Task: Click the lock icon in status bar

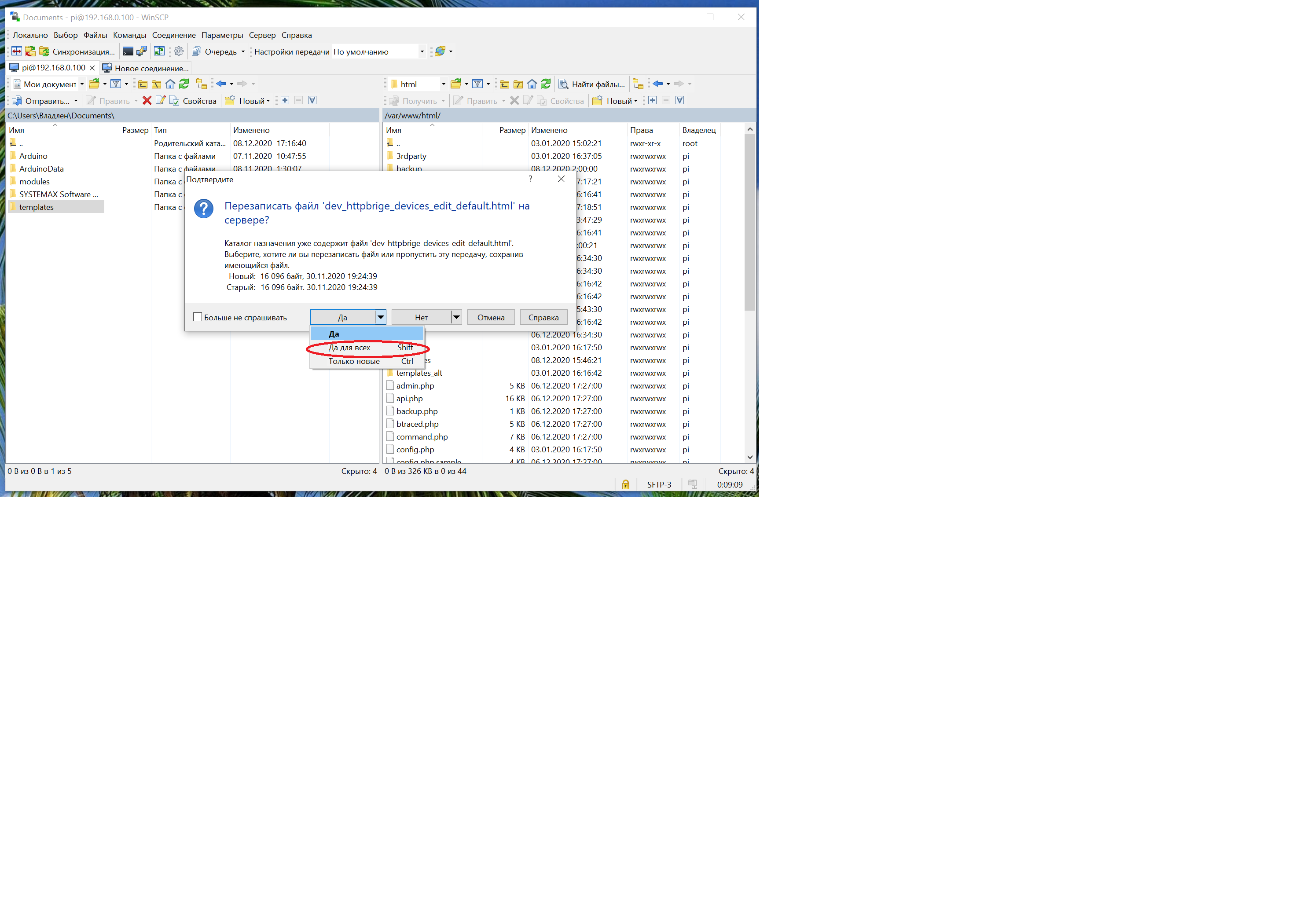Action: click(x=626, y=484)
